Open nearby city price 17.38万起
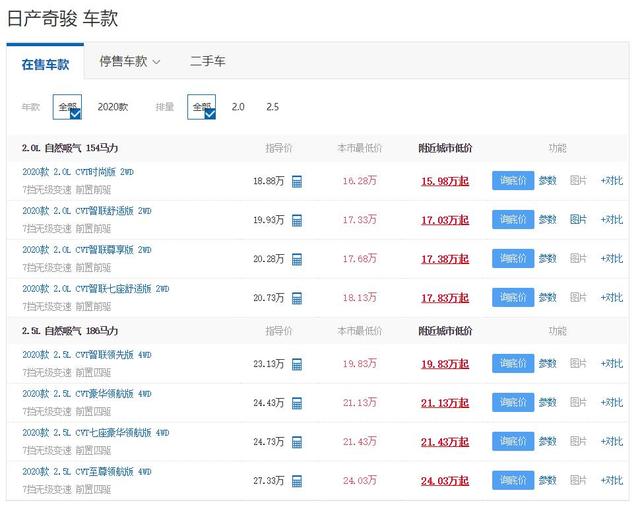Image resolution: width=640 pixels, height=507 pixels. coord(445,259)
